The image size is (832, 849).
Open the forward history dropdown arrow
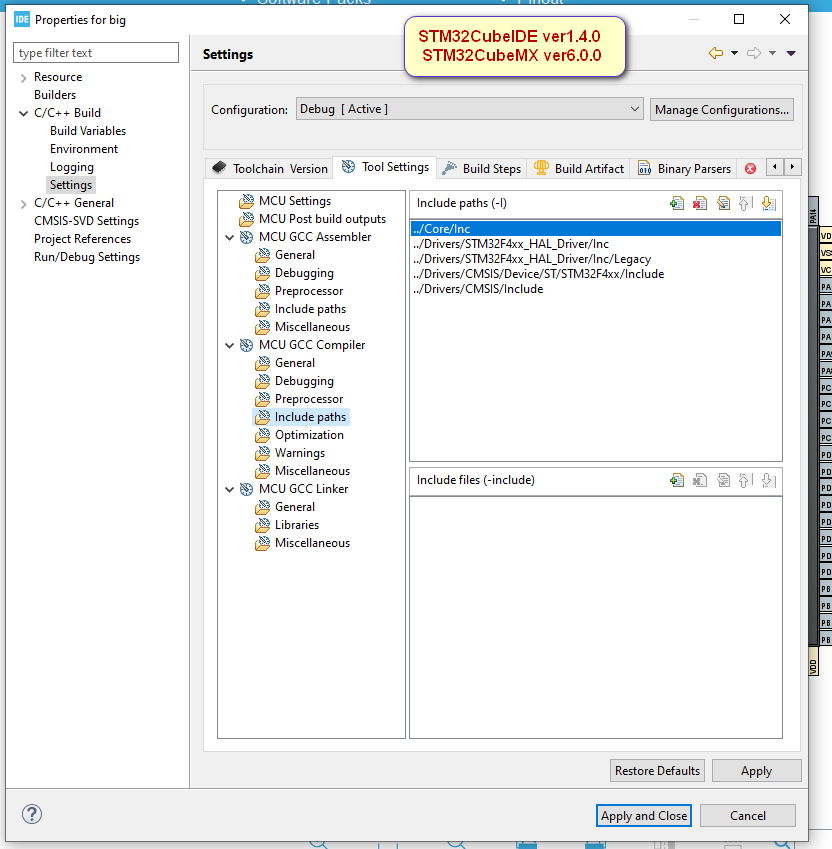772,53
